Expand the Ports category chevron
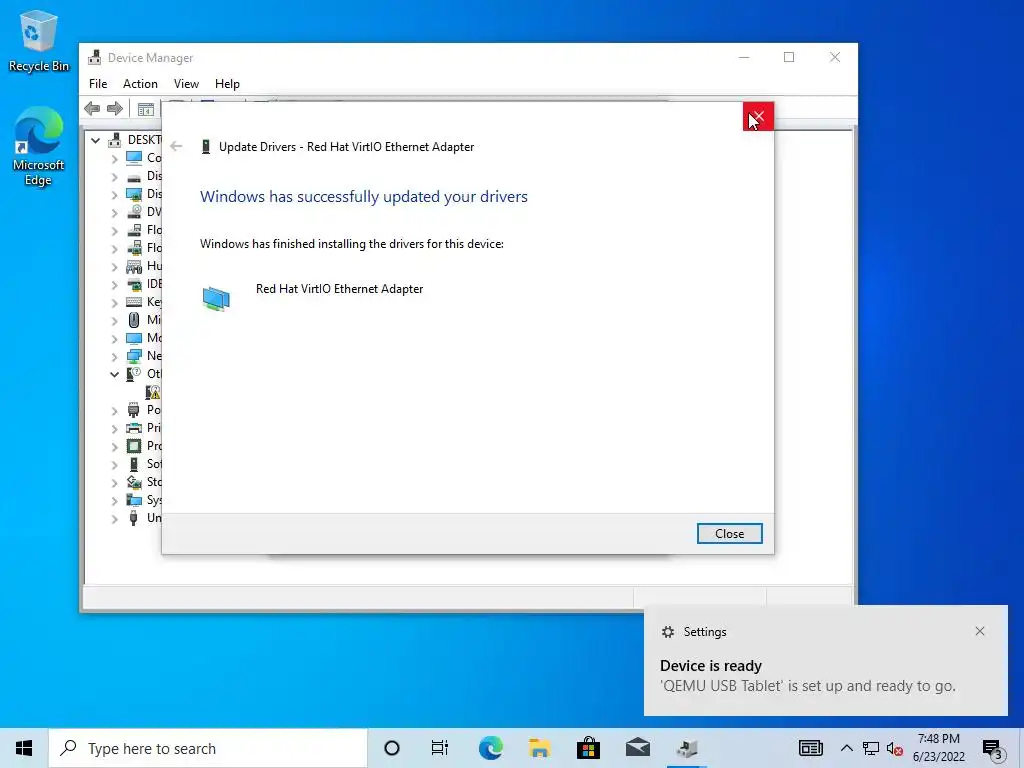Image resolution: width=1024 pixels, height=768 pixels. click(x=114, y=410)
